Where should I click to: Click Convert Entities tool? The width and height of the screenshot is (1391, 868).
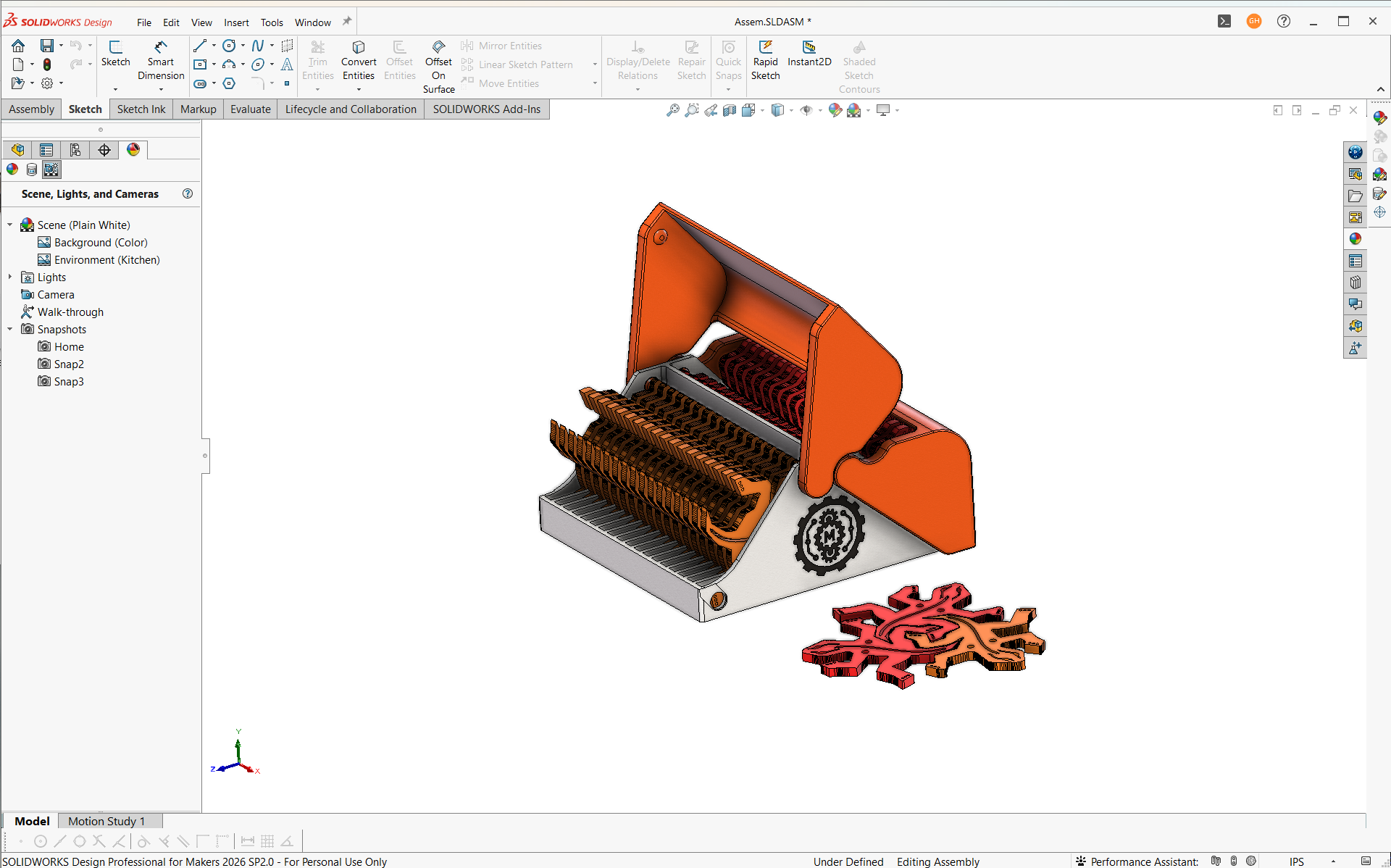[x=359, y=62]
